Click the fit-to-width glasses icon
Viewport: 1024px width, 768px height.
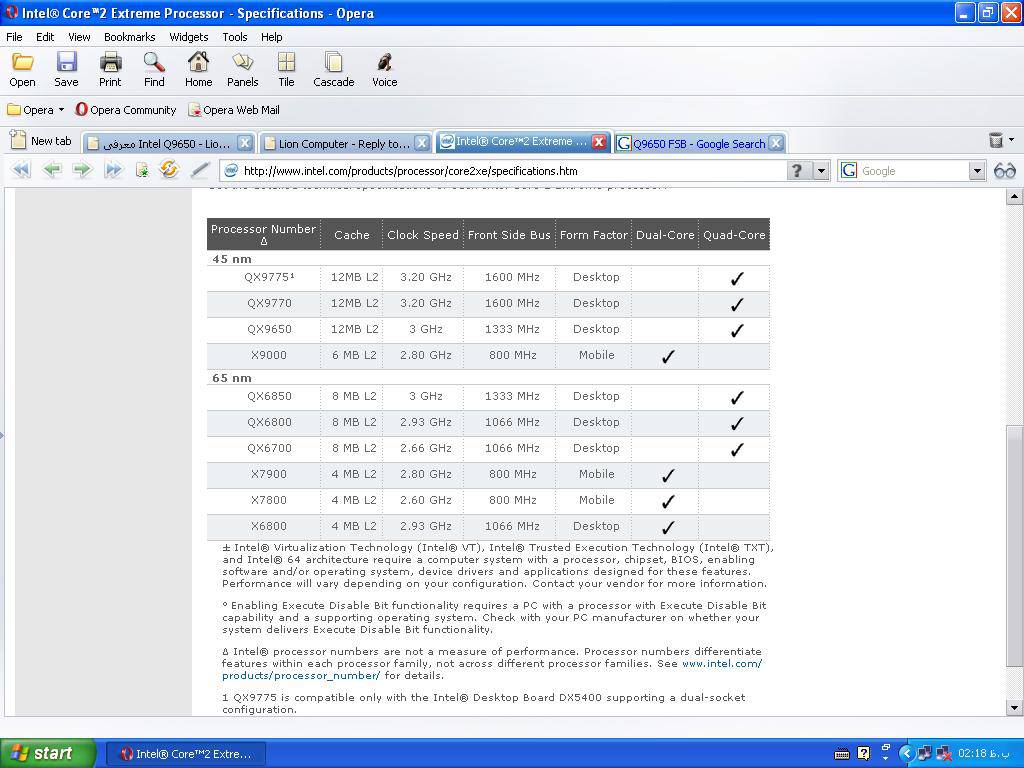click(x=1004, y=171)
